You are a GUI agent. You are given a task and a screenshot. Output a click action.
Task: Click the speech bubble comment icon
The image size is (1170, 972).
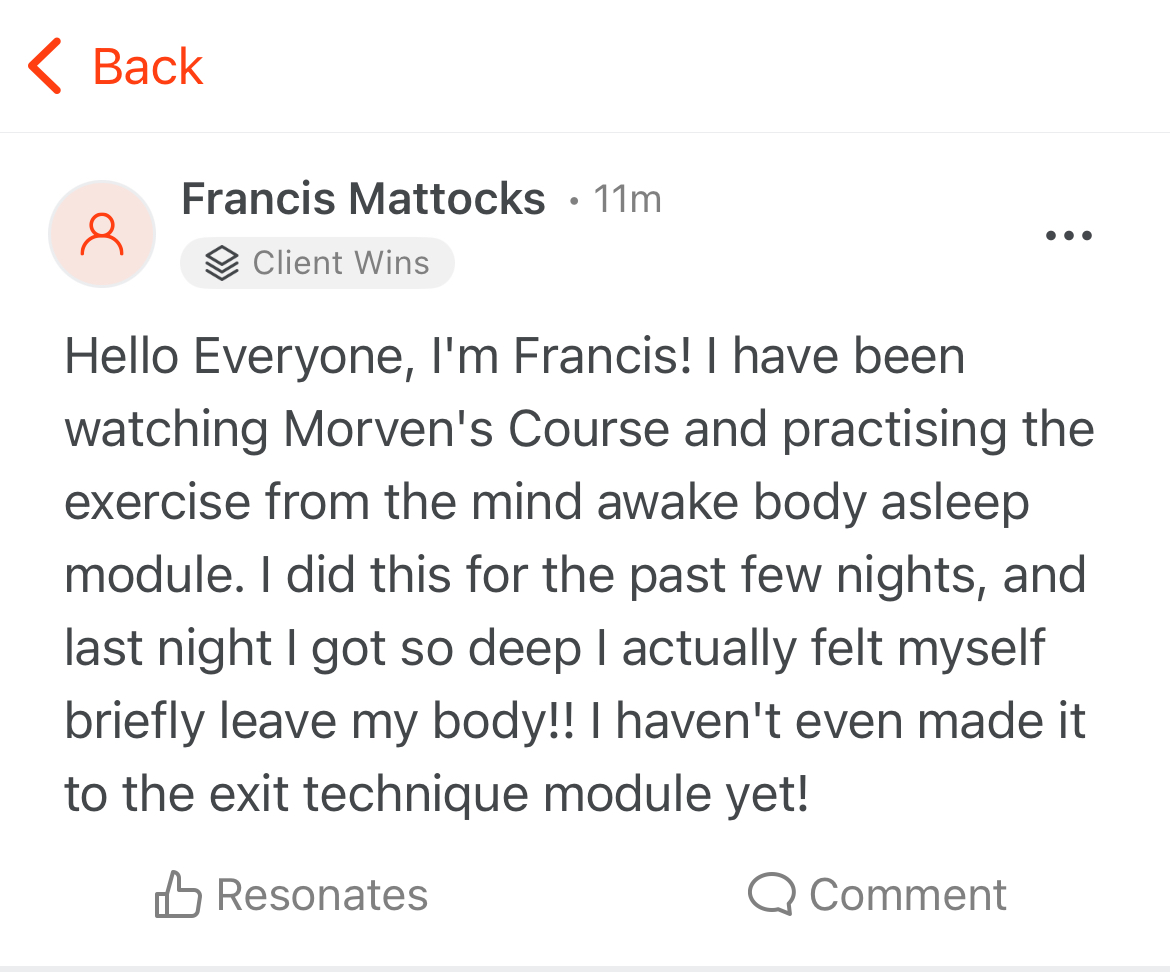click(772, 893)
